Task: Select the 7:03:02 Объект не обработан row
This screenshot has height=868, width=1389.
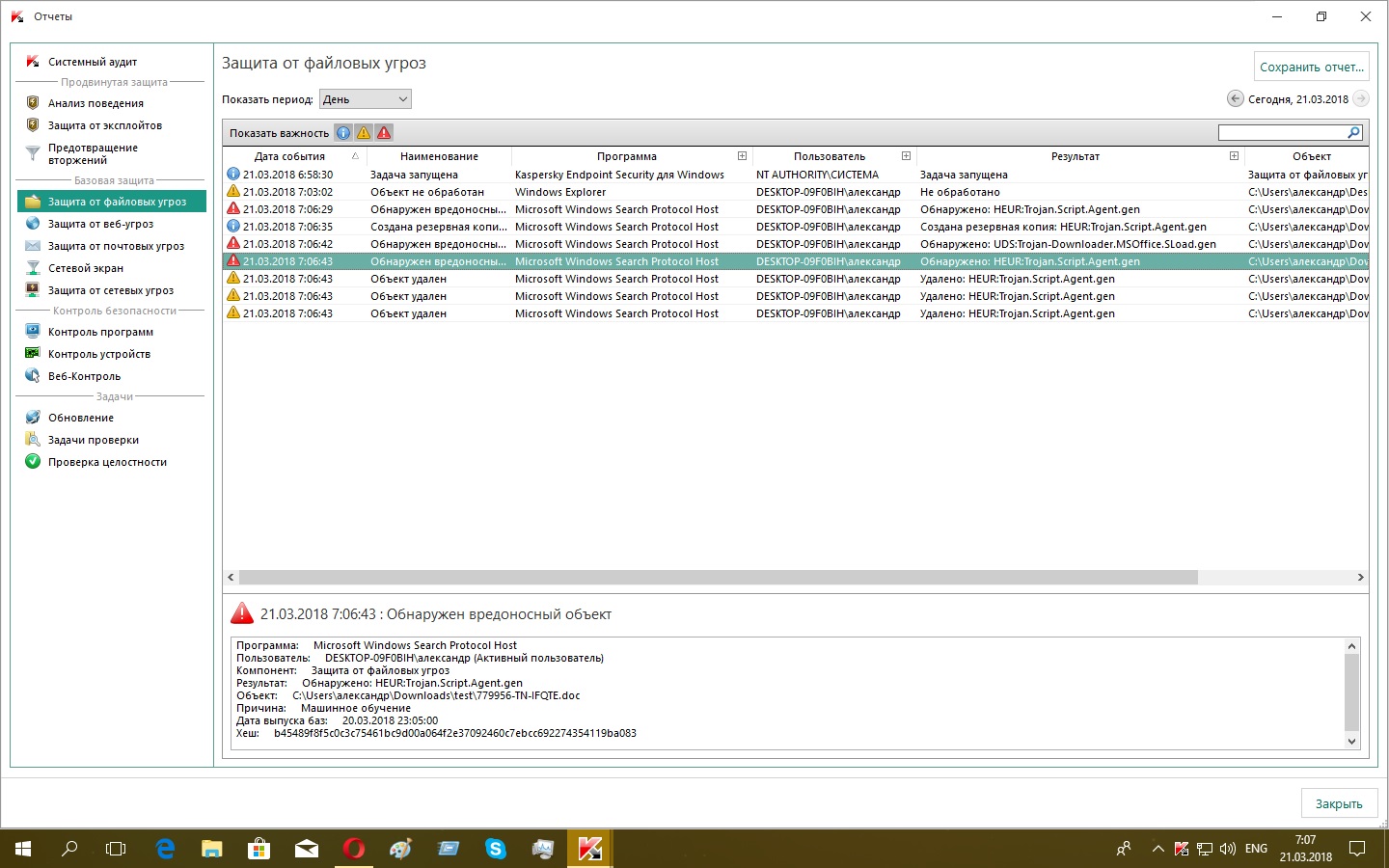Action: 797,192
